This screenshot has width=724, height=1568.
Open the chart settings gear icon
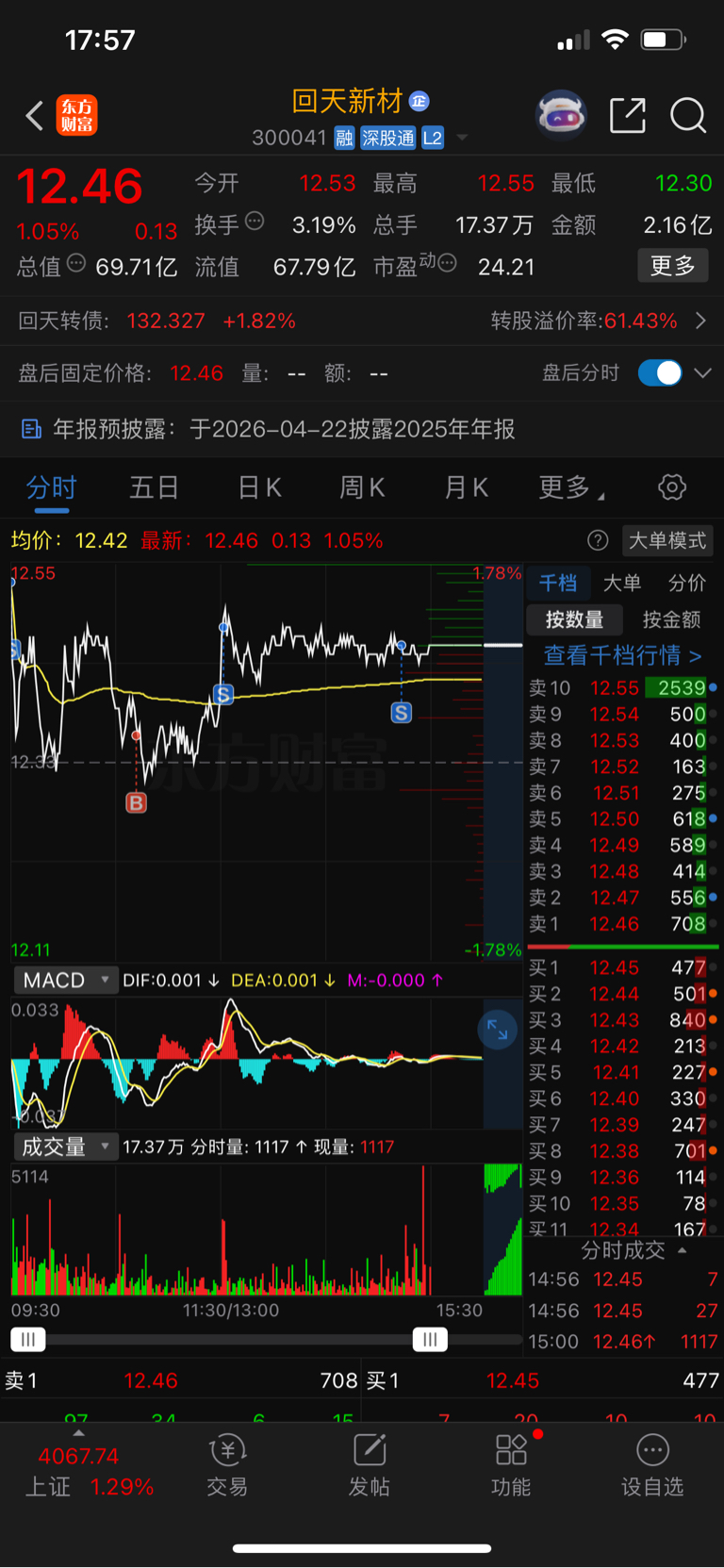(x=672, y=487)
